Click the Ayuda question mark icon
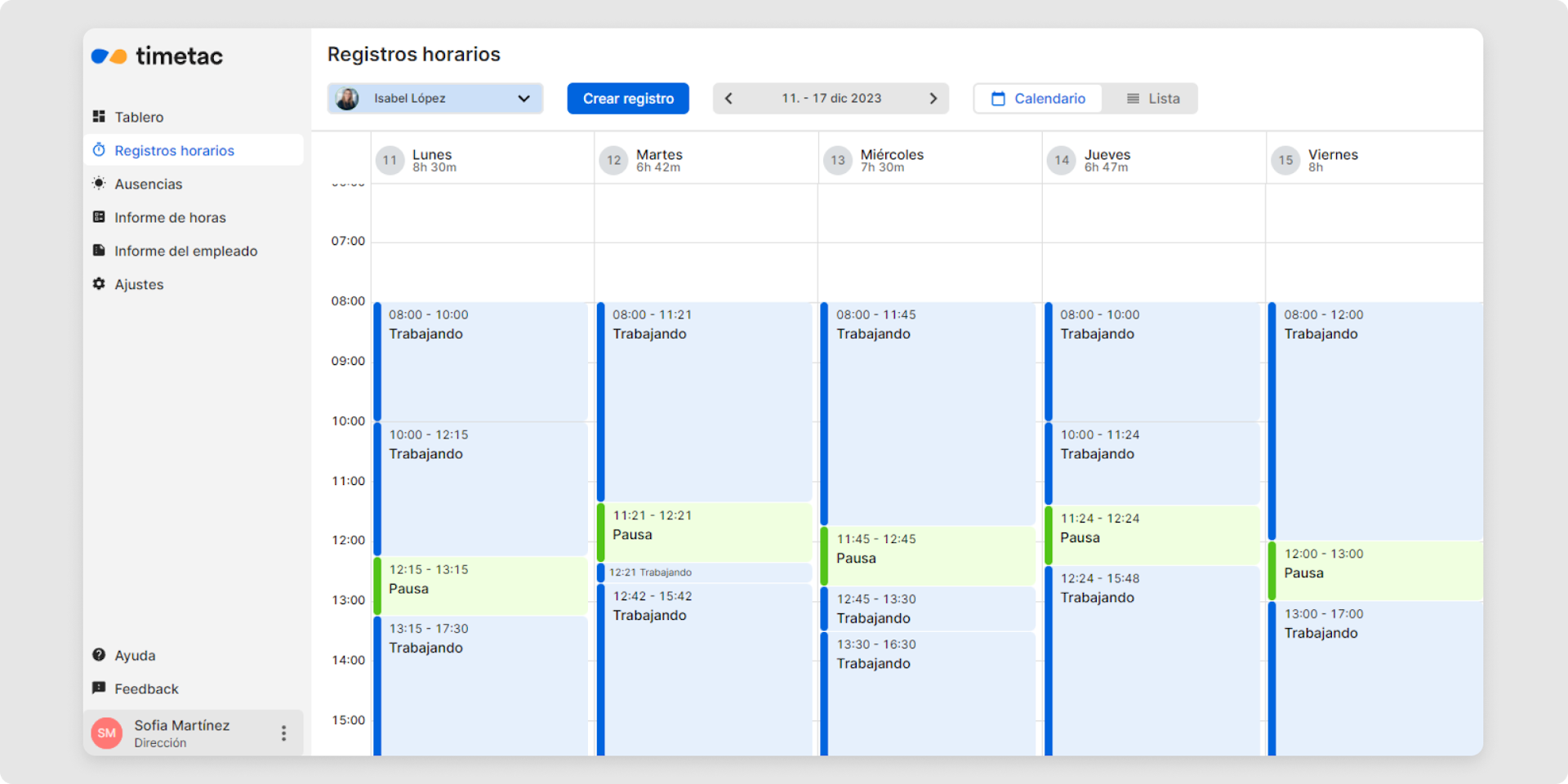1568x784 pixels. pyautogui.click(x=99, y=655)
